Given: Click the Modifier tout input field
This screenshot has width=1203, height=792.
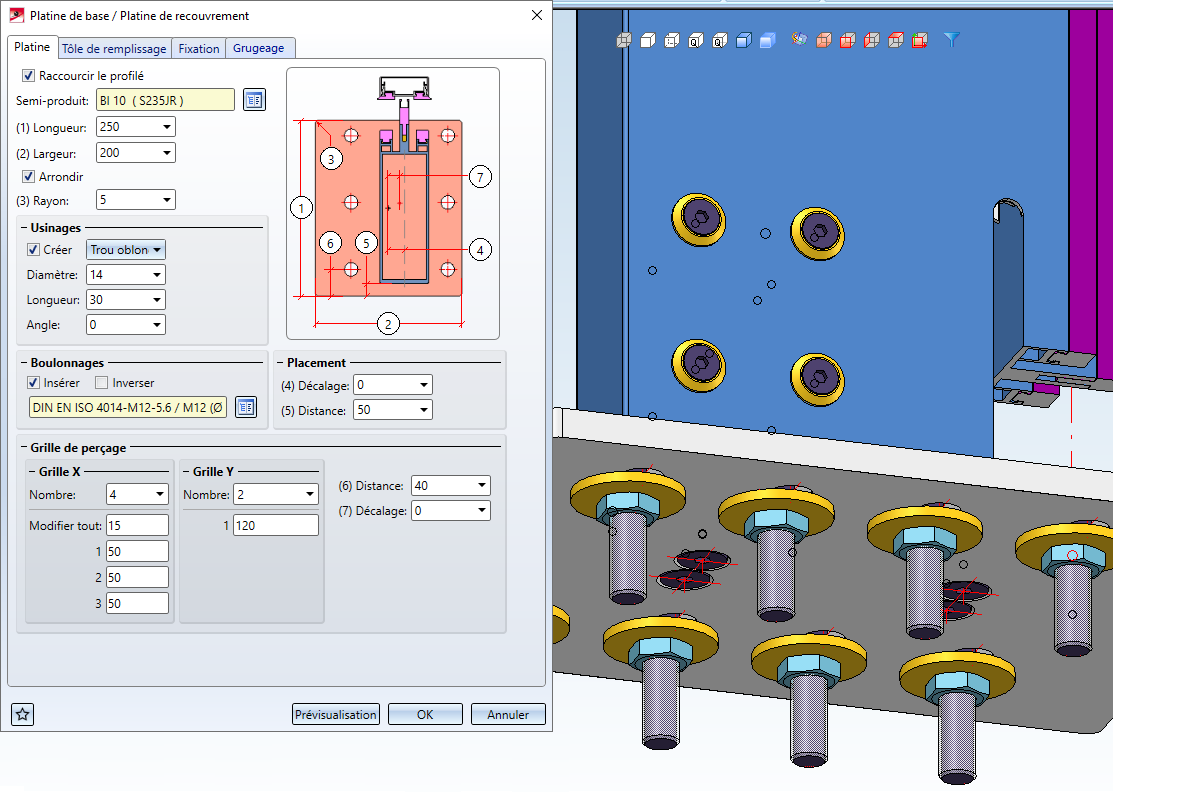Looking at the screenshot, I should pyautogui.click(x=136, y=525).
